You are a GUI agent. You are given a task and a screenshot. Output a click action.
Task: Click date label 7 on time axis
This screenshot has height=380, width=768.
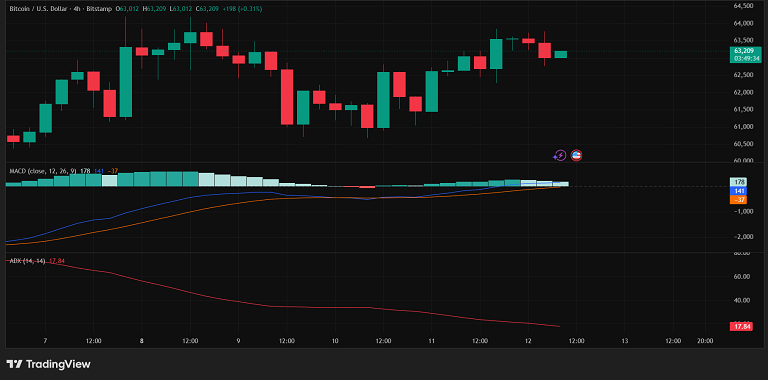pyautogui.click(x=45, y=341)
